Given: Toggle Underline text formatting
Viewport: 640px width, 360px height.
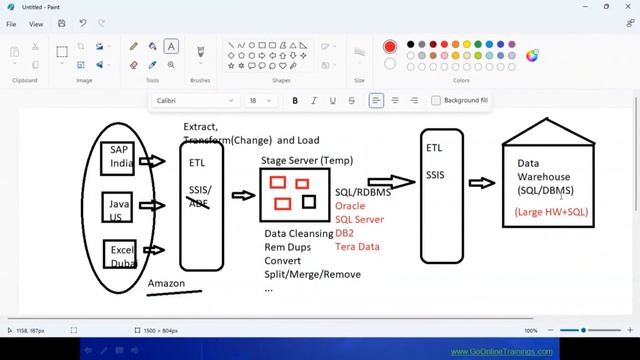Looking at the screenshot, I should 333,100.
